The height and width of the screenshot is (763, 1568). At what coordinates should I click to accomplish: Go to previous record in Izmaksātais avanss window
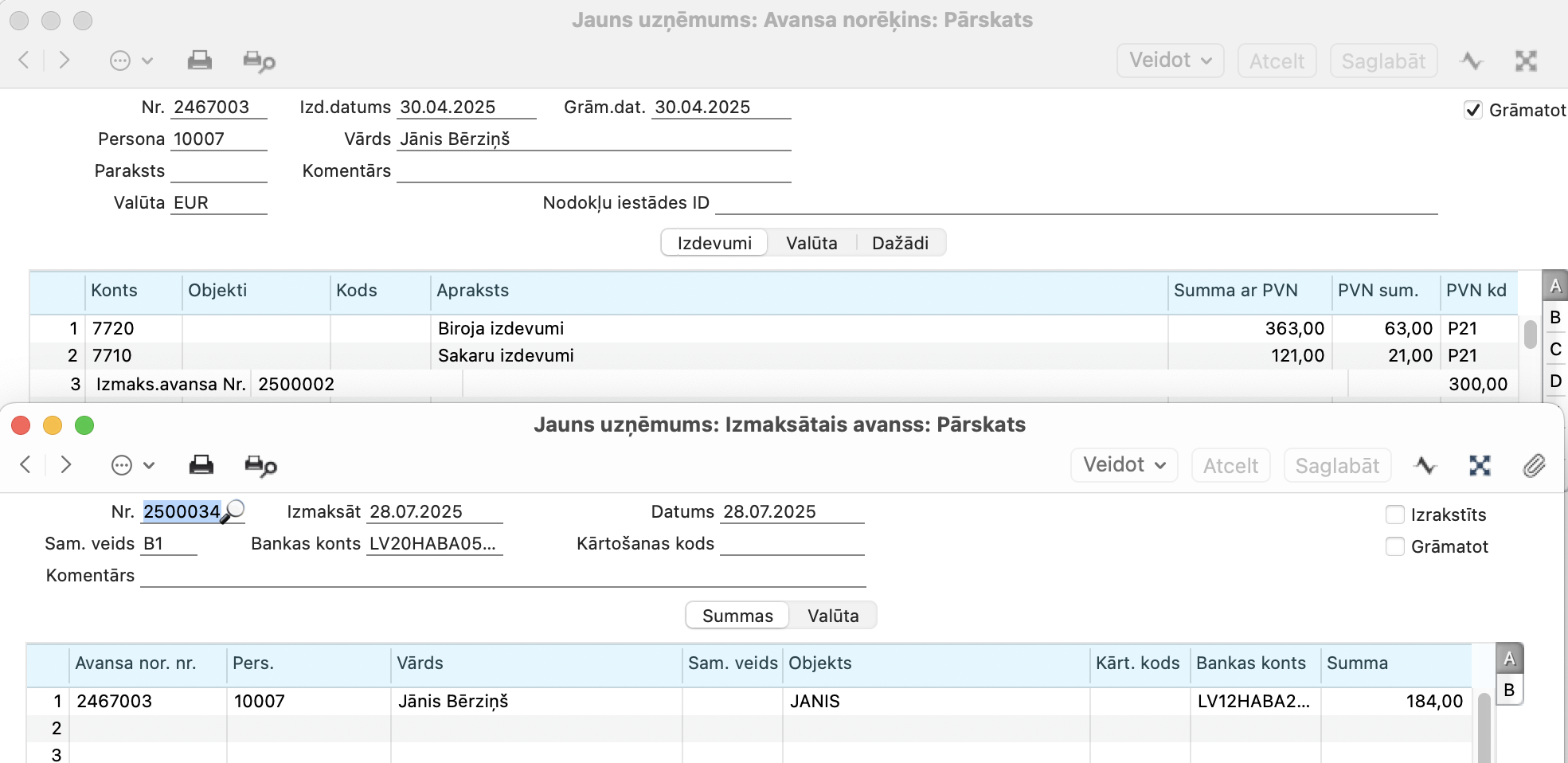(x=25, y=465)
